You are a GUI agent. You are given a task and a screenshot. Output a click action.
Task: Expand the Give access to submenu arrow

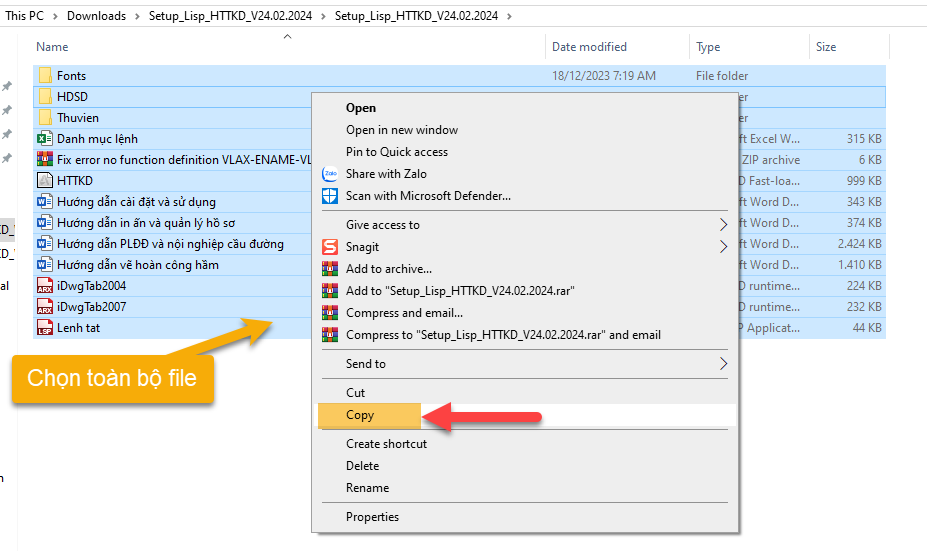click(723, 225)
